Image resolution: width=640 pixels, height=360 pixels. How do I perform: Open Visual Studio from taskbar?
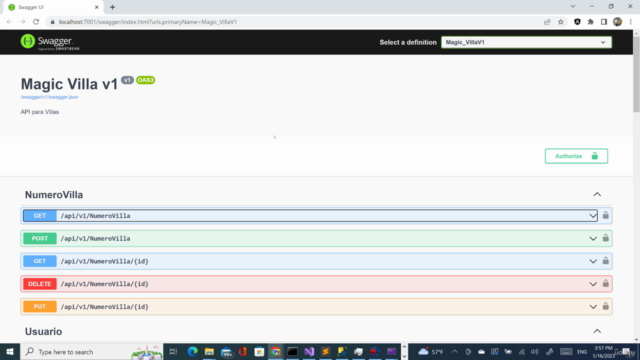click(x=309, y=351)
